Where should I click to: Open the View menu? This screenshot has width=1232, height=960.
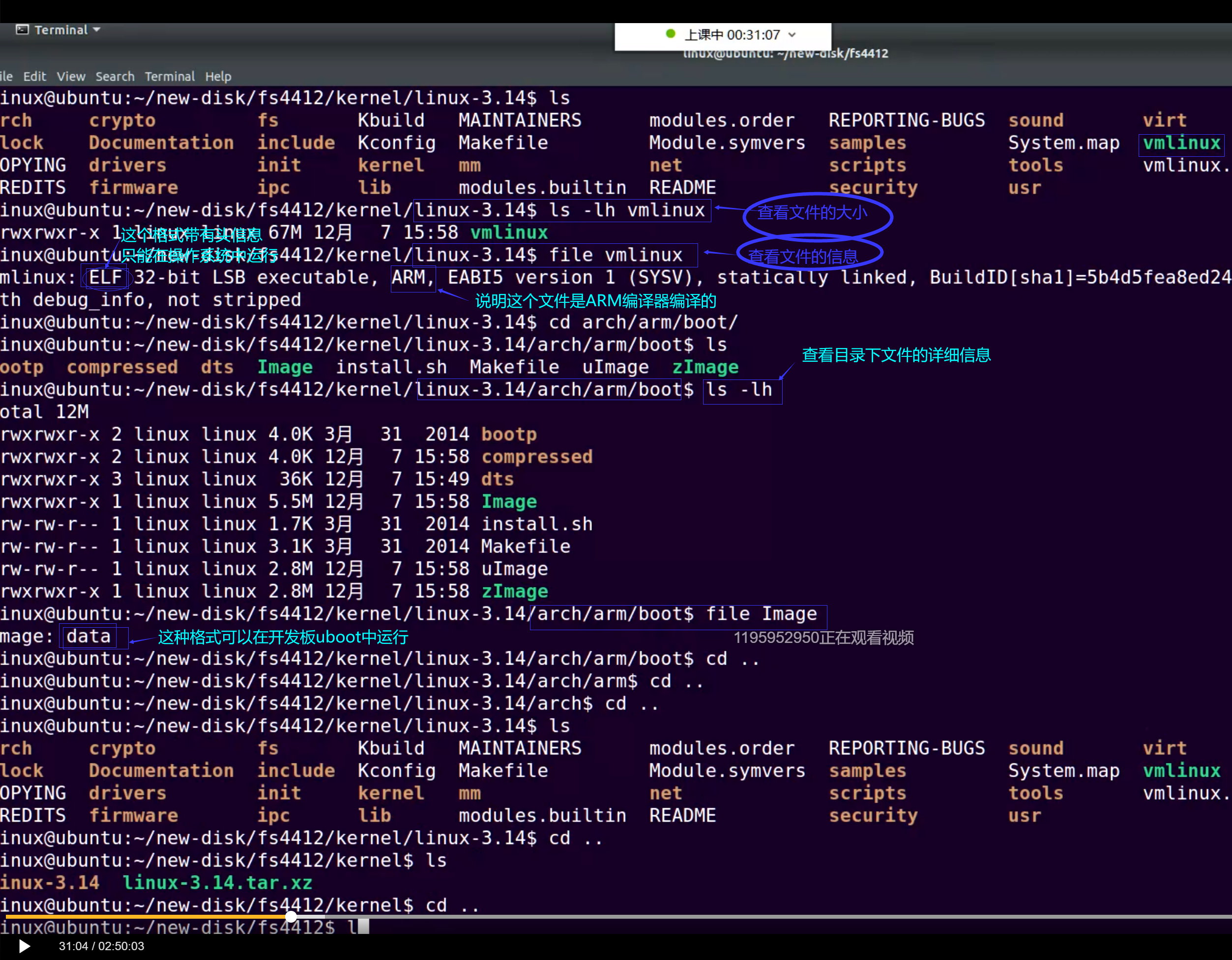click(71, 77)
